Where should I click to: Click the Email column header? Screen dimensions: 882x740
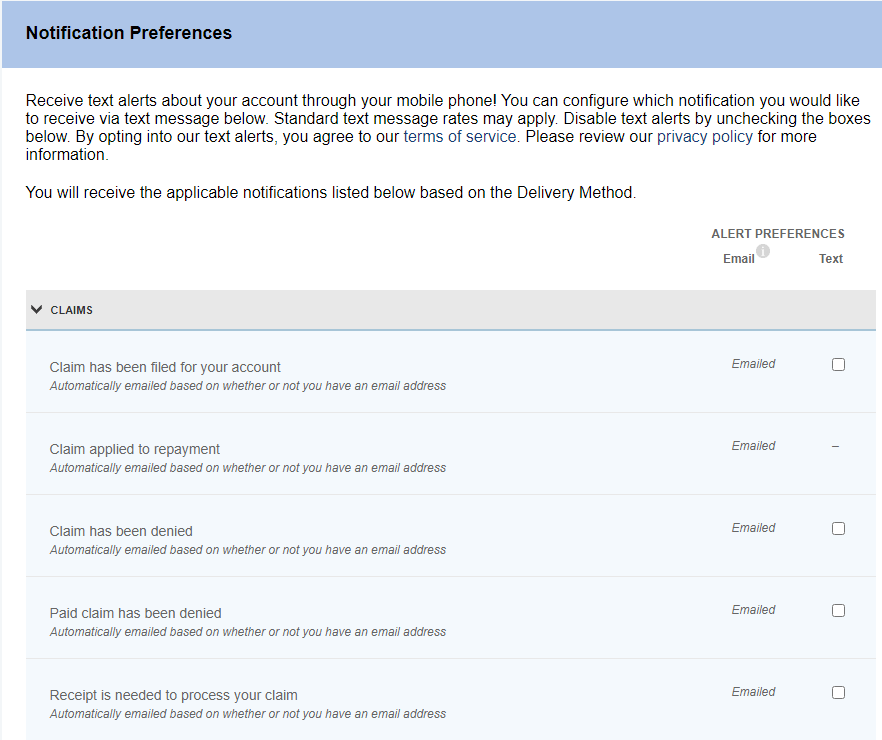tap(739, 259)
